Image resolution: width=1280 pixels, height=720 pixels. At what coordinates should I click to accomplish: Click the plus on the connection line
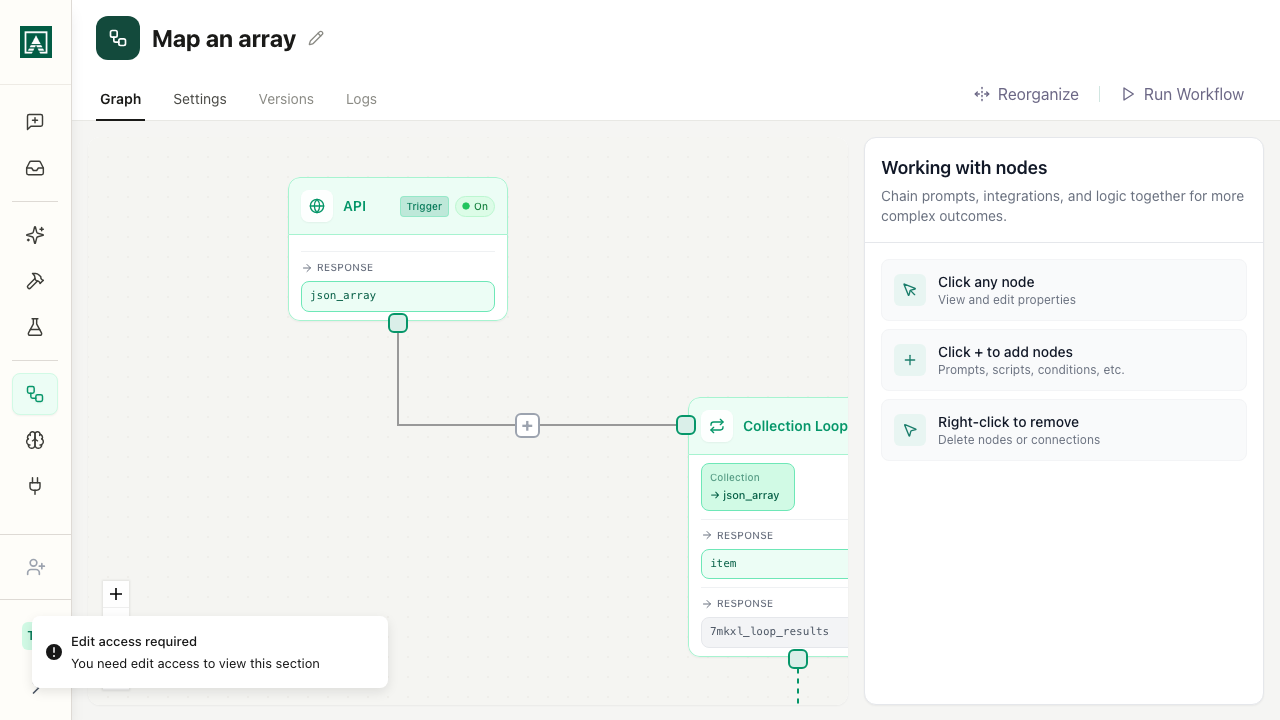pyautogui.click(x=528, y=425)
